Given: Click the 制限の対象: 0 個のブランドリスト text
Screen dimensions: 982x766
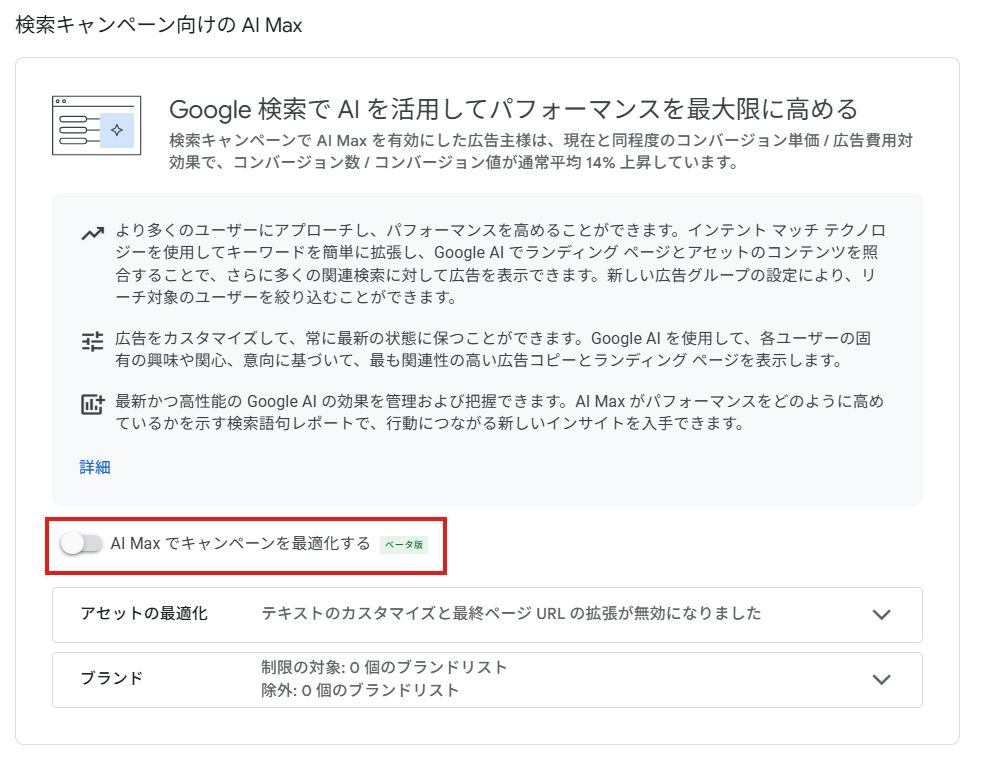Looking at the screenshot, I should point(384,667).
